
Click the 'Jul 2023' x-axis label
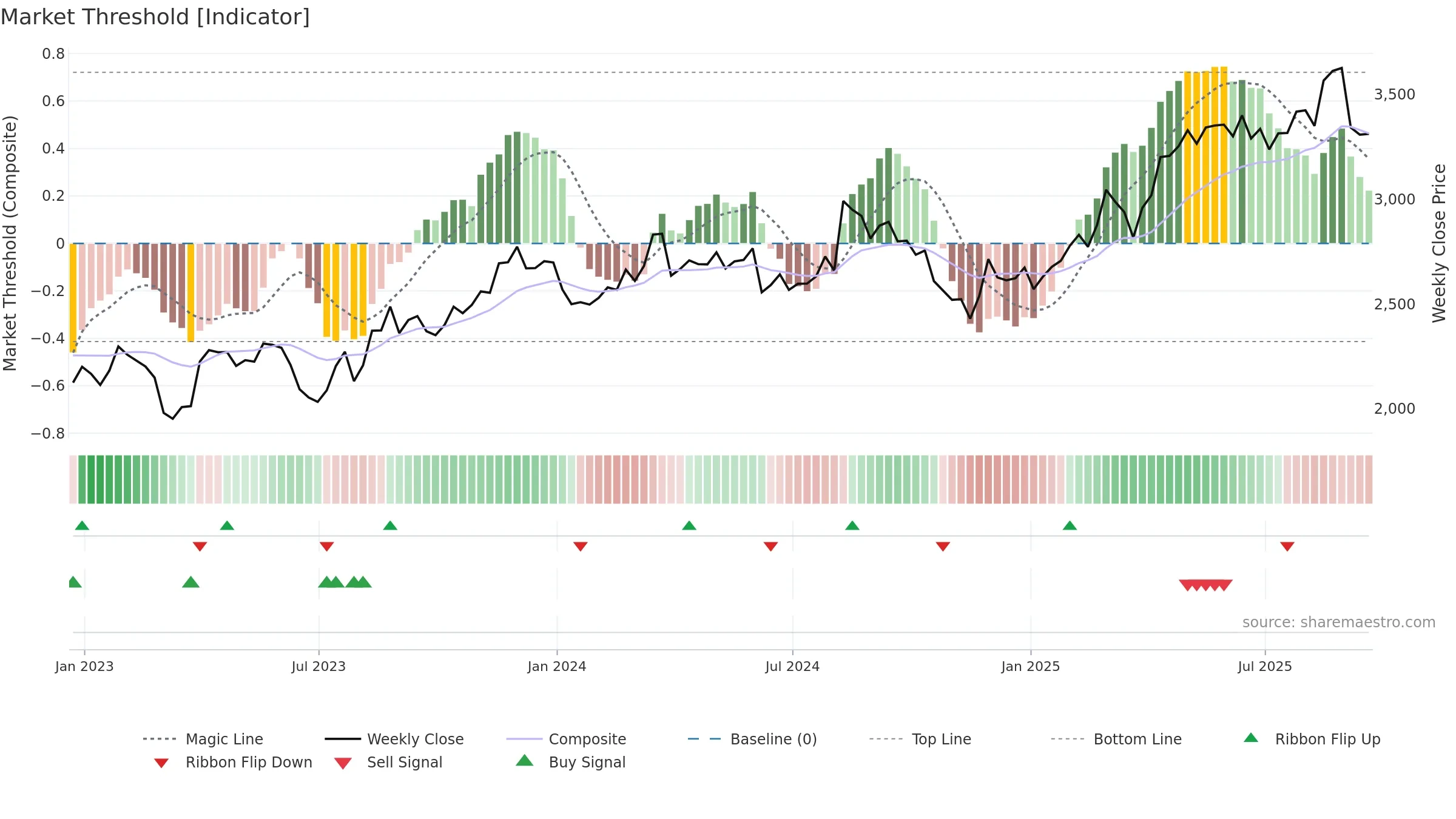pyautogui.click(x=318, y=666)
